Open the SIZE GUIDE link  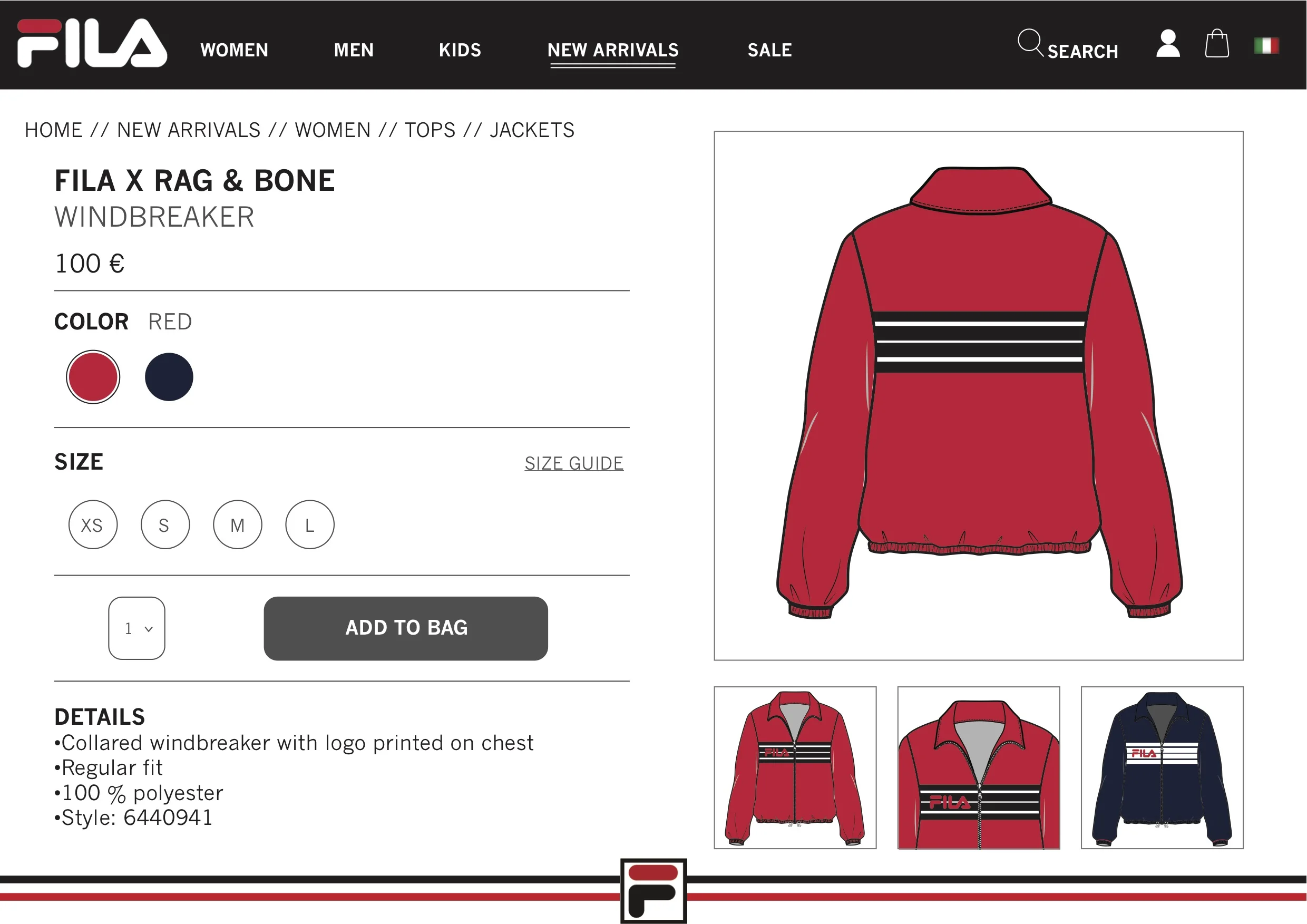point(574,463)
